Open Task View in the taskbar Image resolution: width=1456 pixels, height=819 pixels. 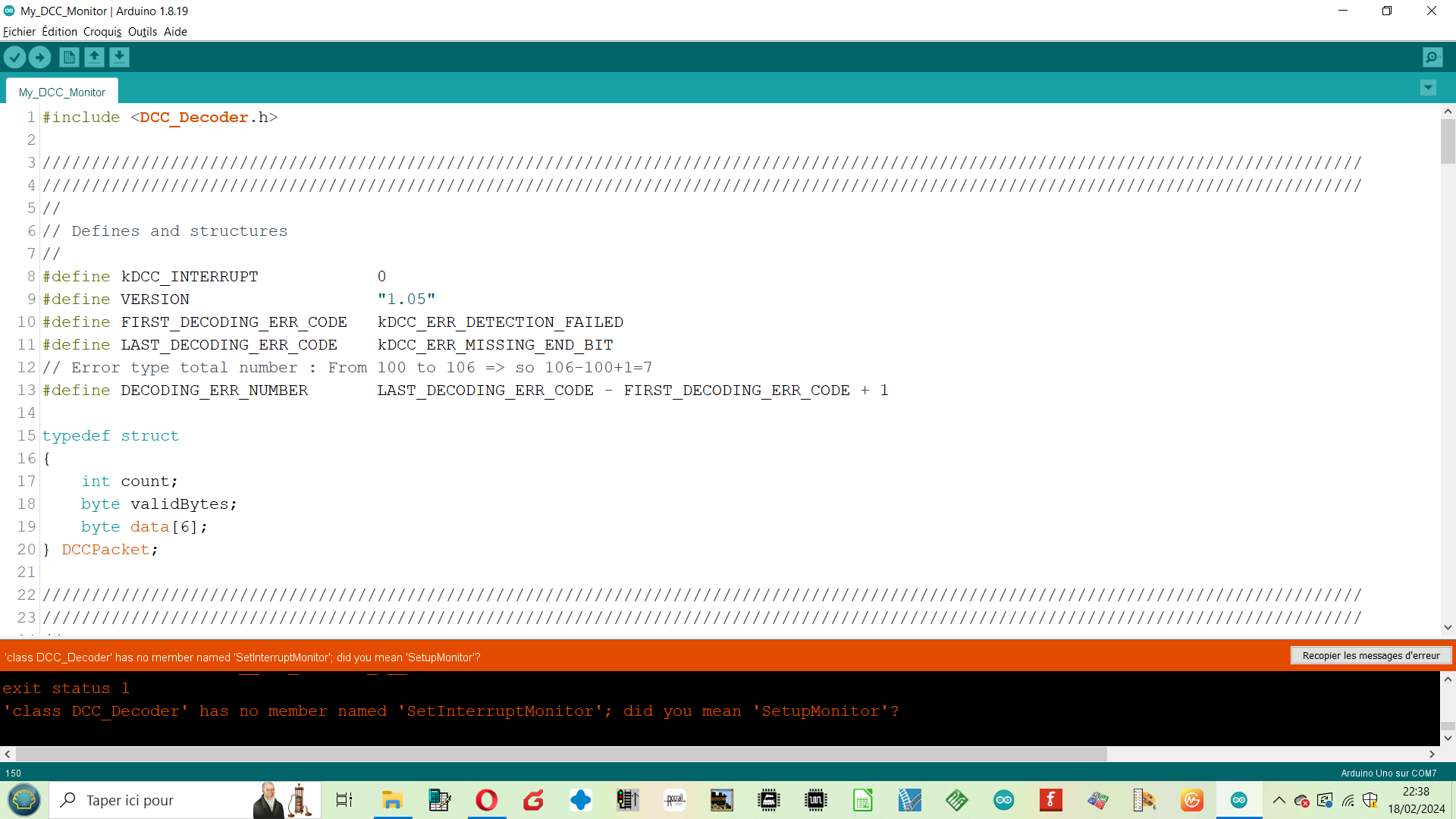point(344,800)
